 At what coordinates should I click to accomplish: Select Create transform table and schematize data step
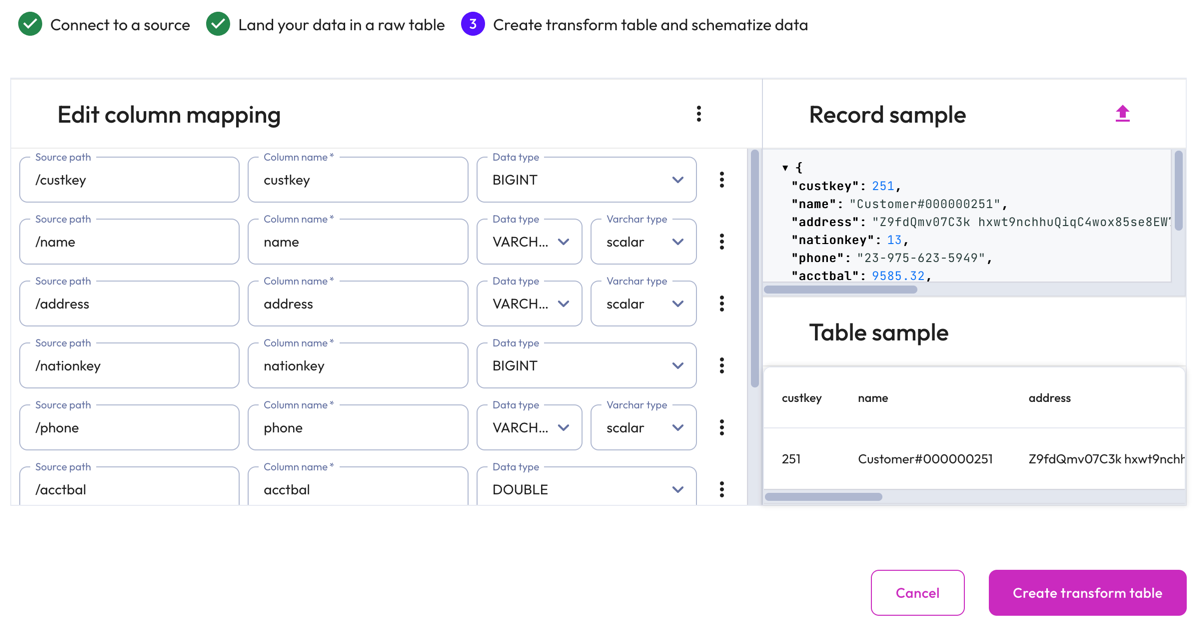(x=650, y=25)
